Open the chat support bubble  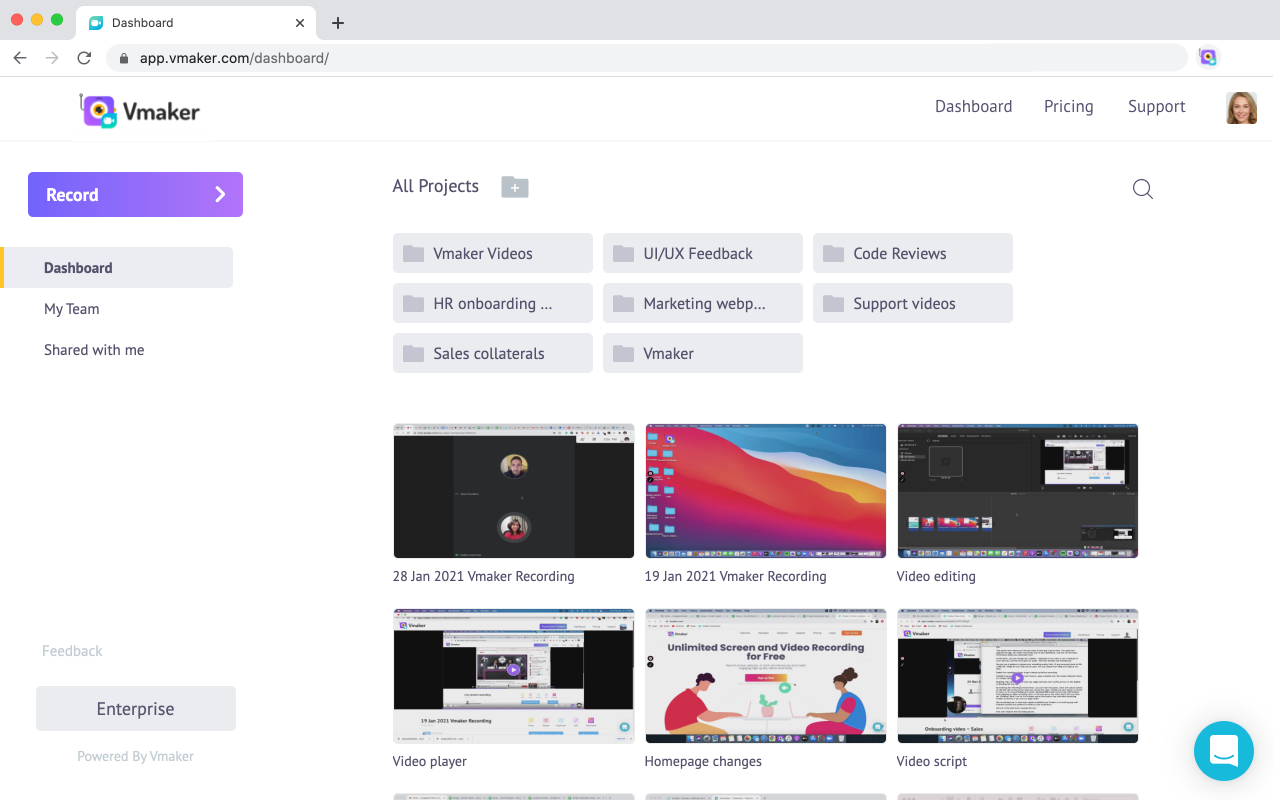(1224, 751)
